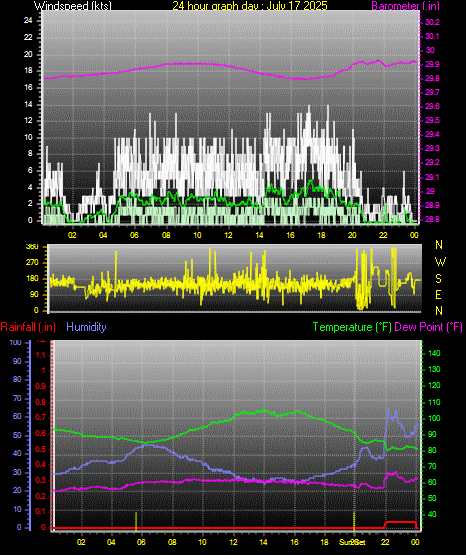Click the "110" temperature scale value
Image resolution: width=466 pixels, height=555 pixels.
(434, 402)
